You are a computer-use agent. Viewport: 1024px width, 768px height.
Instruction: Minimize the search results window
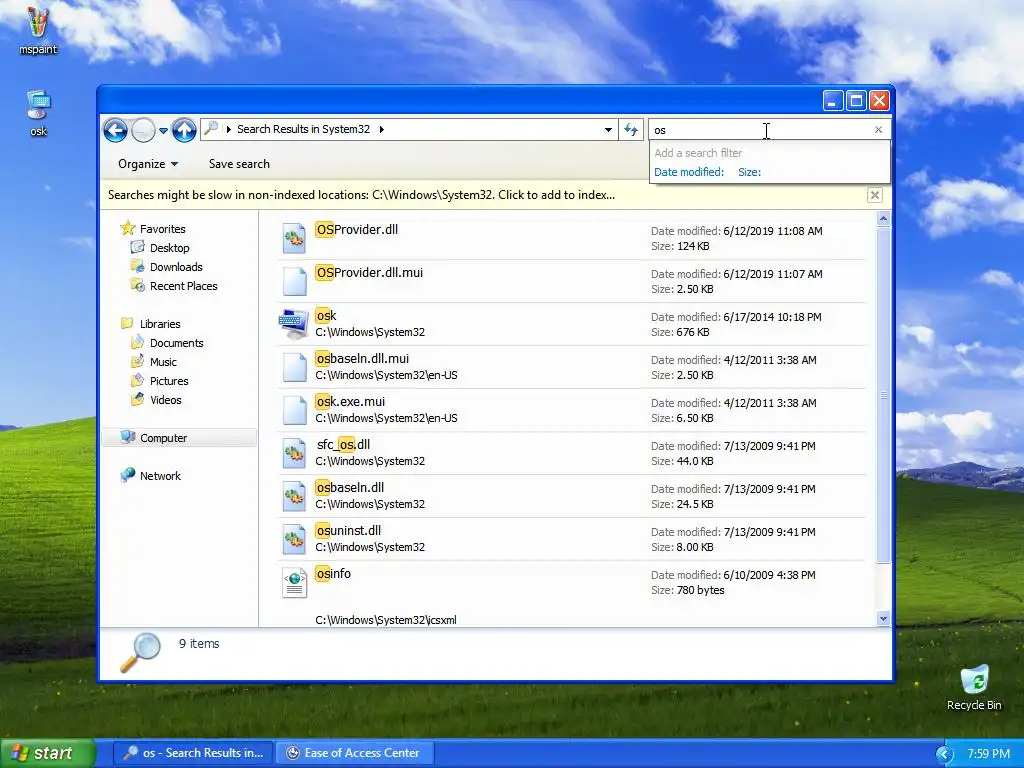coord(832,101)
